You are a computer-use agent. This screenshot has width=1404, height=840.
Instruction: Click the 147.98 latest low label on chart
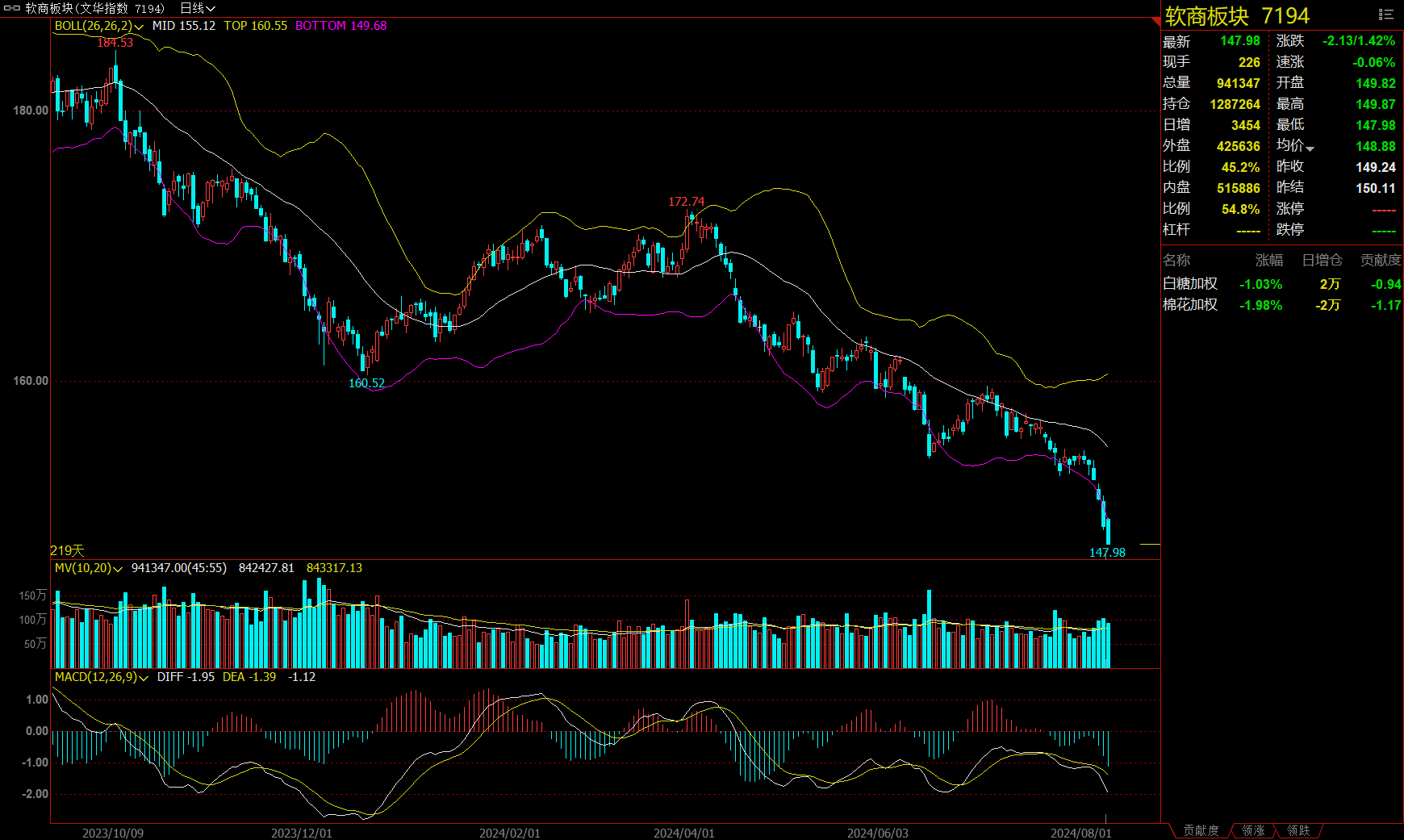tap(1107, 553)
